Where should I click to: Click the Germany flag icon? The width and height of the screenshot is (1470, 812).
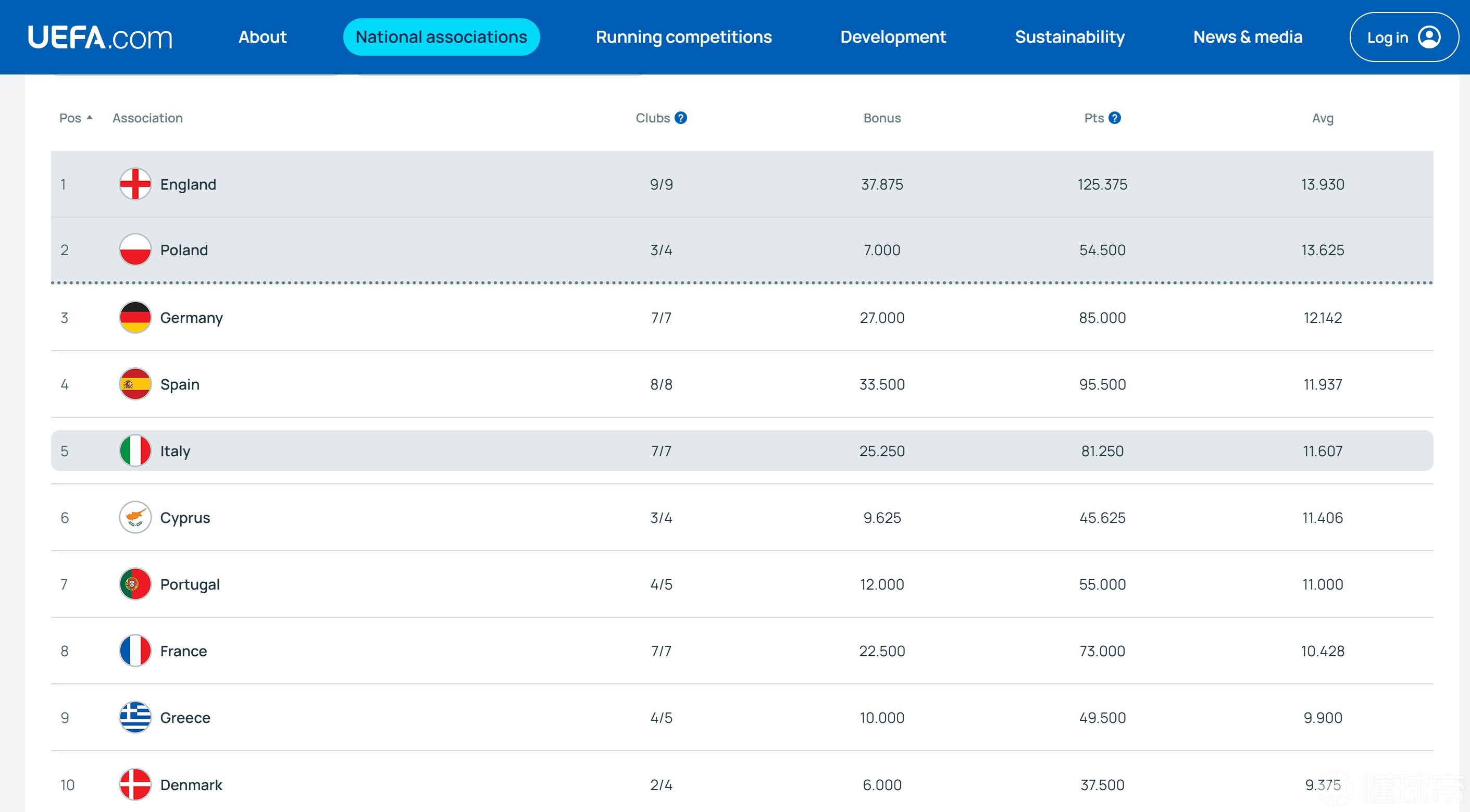pyautogui.click(x=135, y=317)
